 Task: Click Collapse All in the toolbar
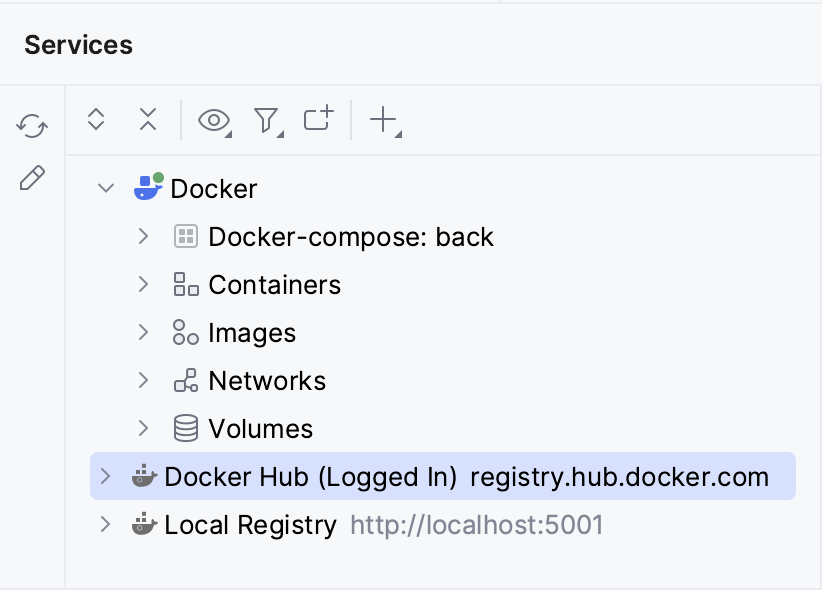pos(147,119)
